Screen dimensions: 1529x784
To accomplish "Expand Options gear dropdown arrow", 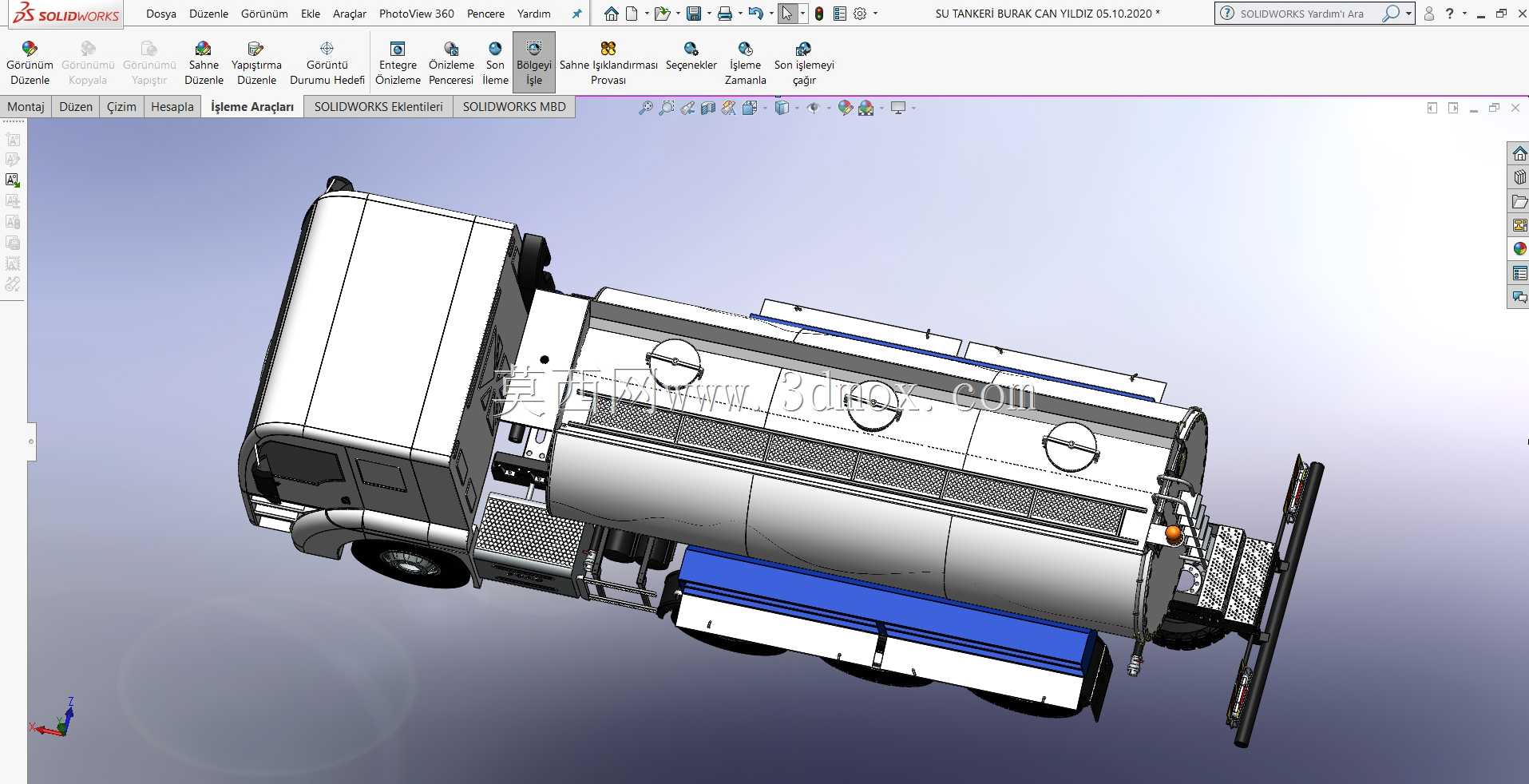I will [875, 14].
